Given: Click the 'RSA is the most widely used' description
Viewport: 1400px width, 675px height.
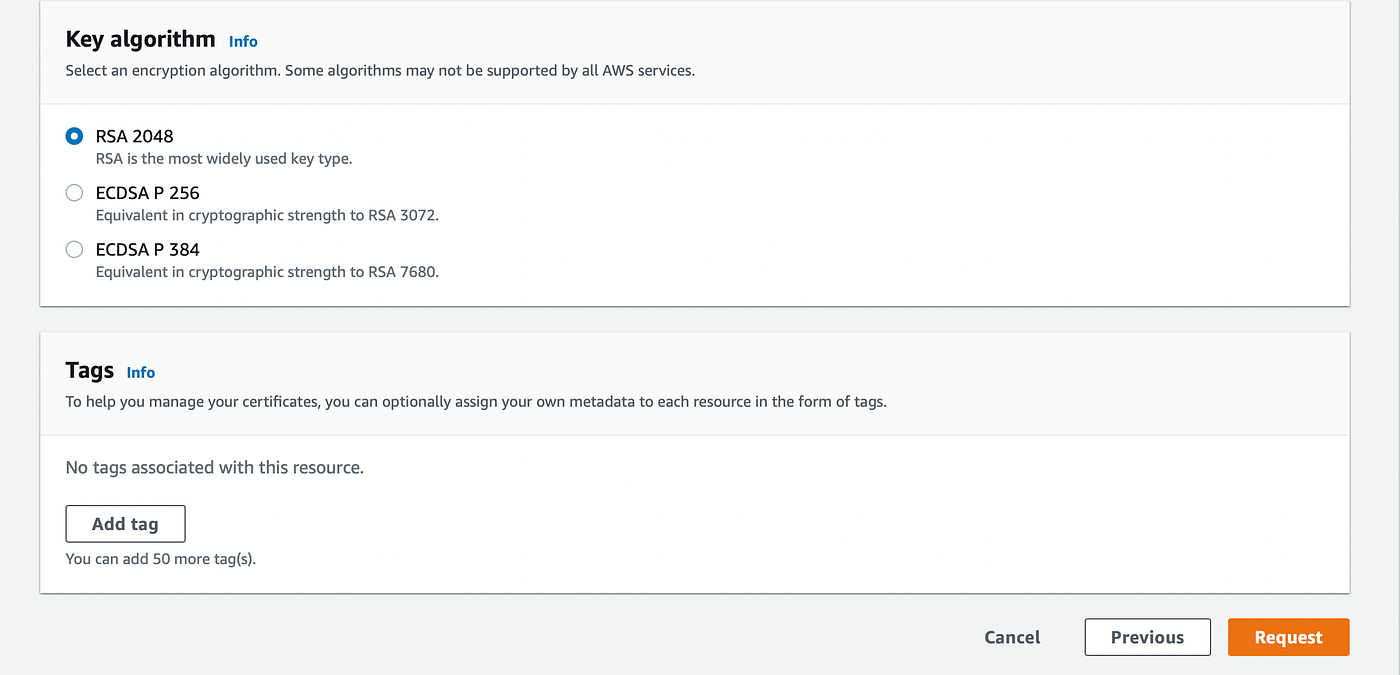Looking at the screenshot, I should 224,159.
